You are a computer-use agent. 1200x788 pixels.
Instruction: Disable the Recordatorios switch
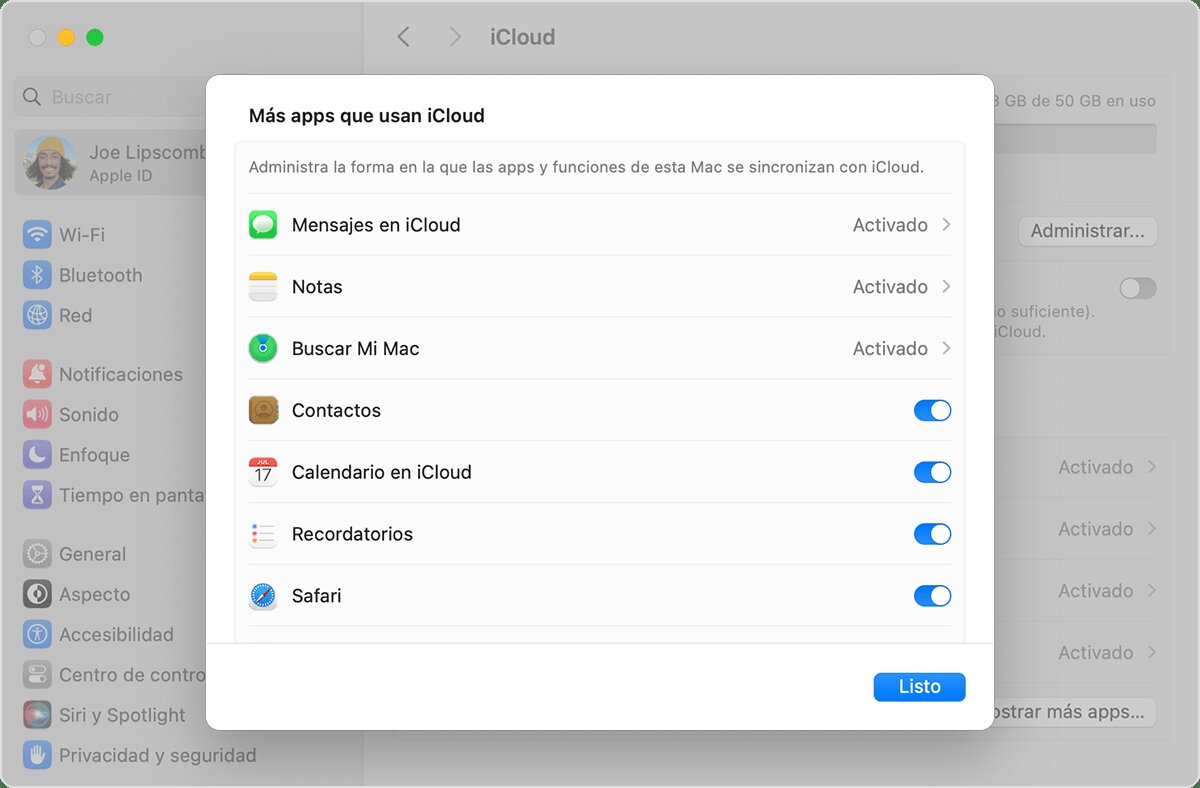click(932, 534)
